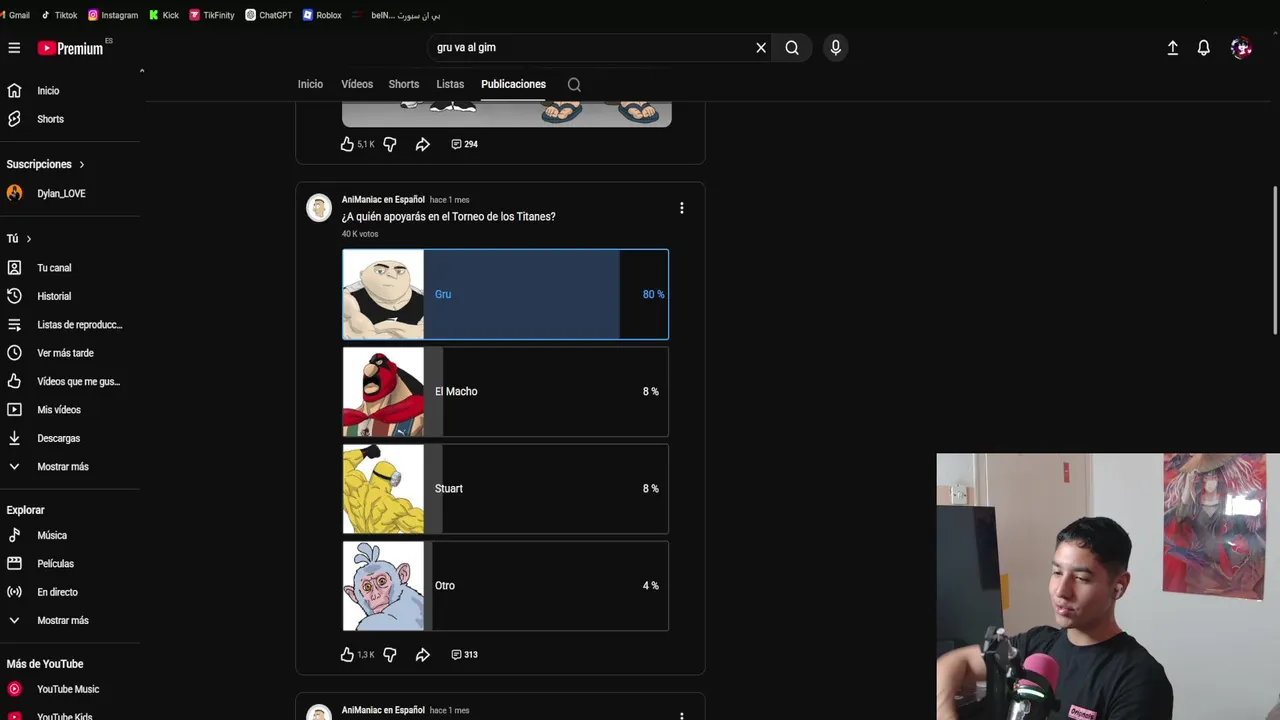Open AniManiac en Español name on poll
The image size is (1280, 720).
click(383, 200)
